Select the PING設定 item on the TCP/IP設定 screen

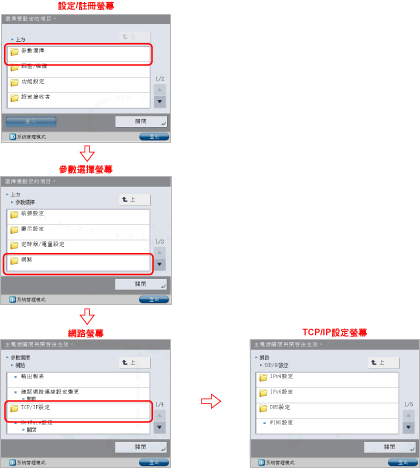pyautogui.click(x=327, y=426)
